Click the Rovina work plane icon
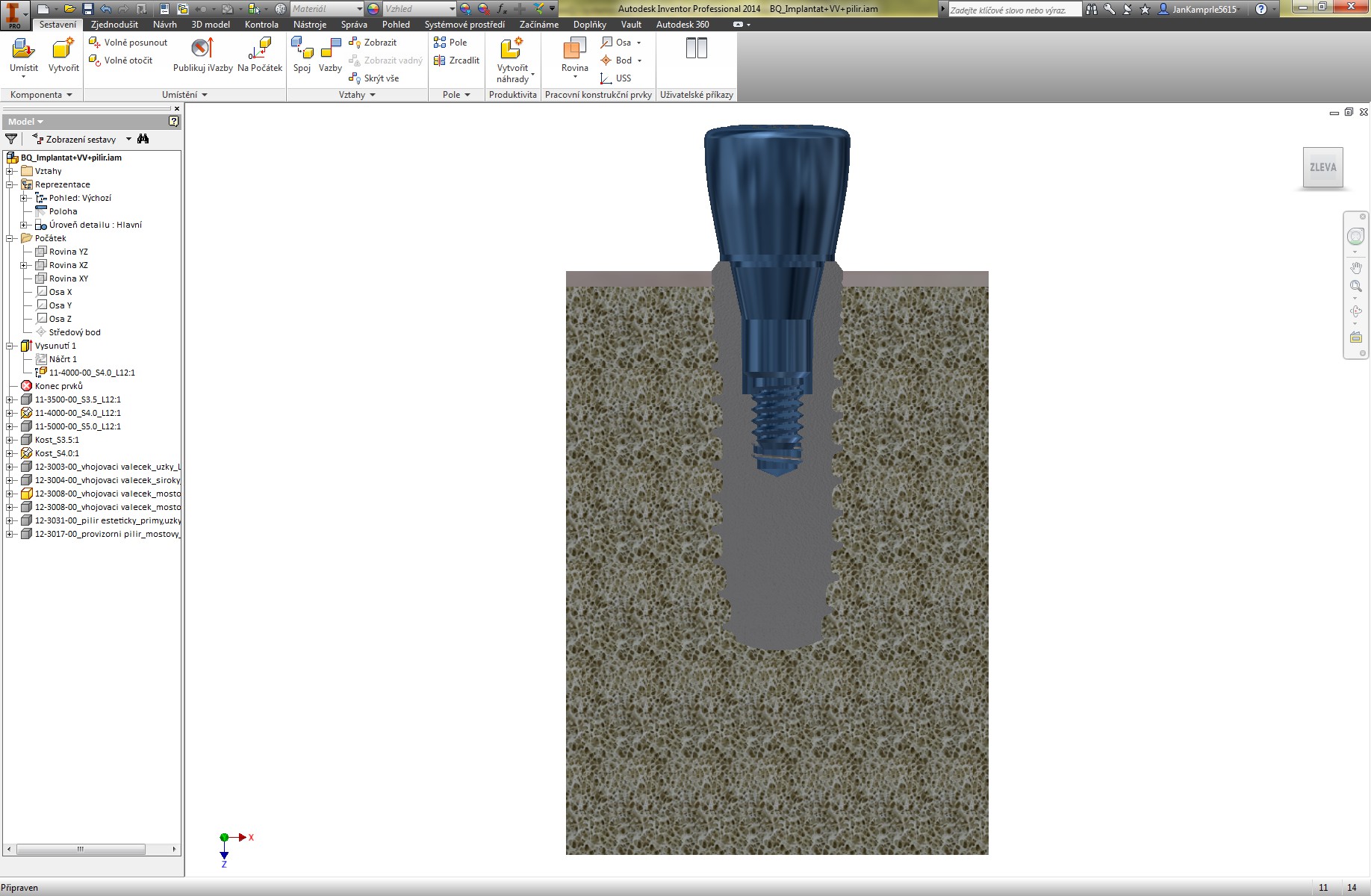1371x896 pixels. click(x=574, y=49)
